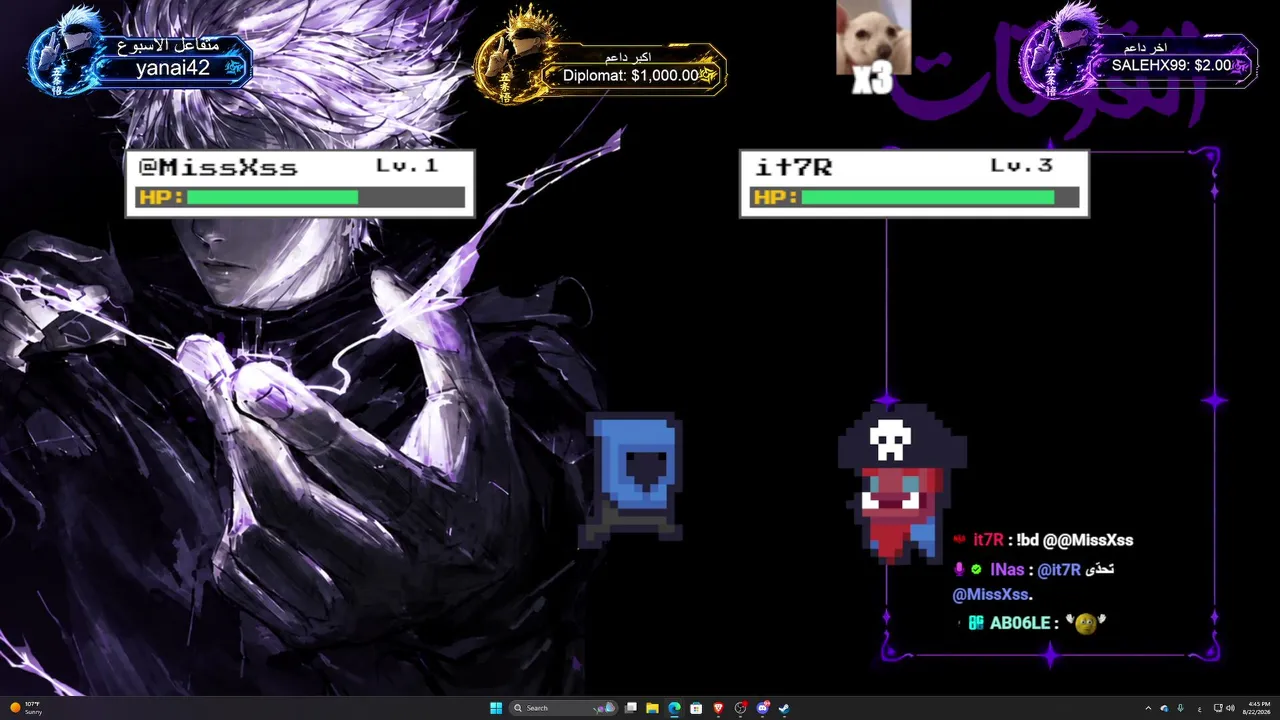The width and height of the screenshot is (1280, 720).
Task: Open Task View on the taskbar
Action: click(631, 708)
